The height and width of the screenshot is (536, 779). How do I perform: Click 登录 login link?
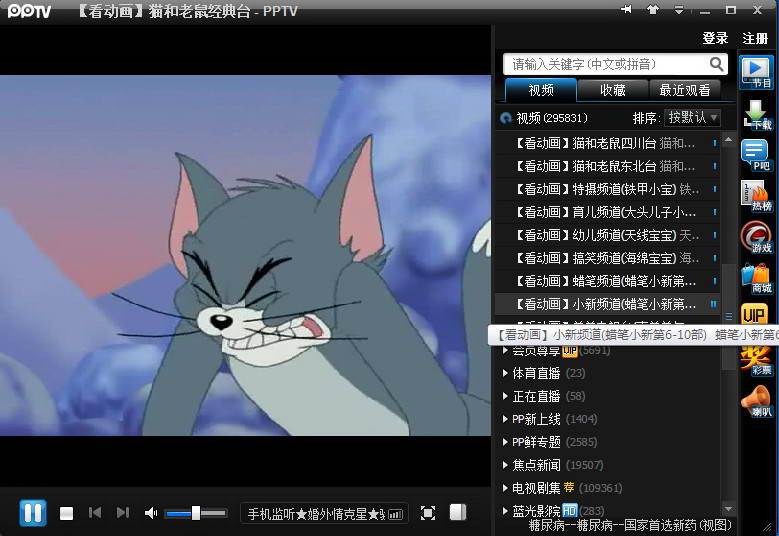pos(715,38)
